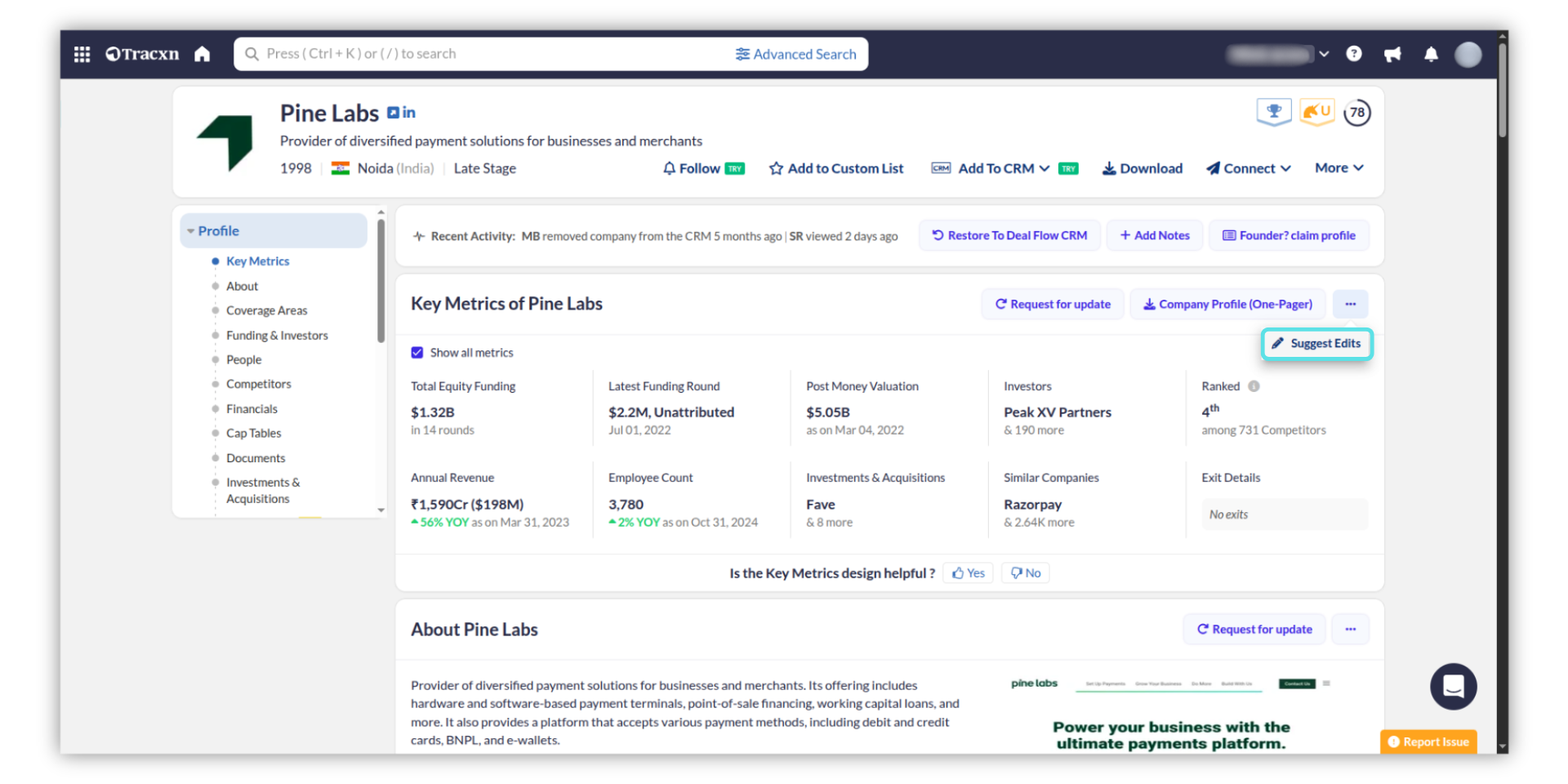The width and height of the screenshot is (1568, 784).
Task: Go to Tracxn home icon
Action: (202, 54)
